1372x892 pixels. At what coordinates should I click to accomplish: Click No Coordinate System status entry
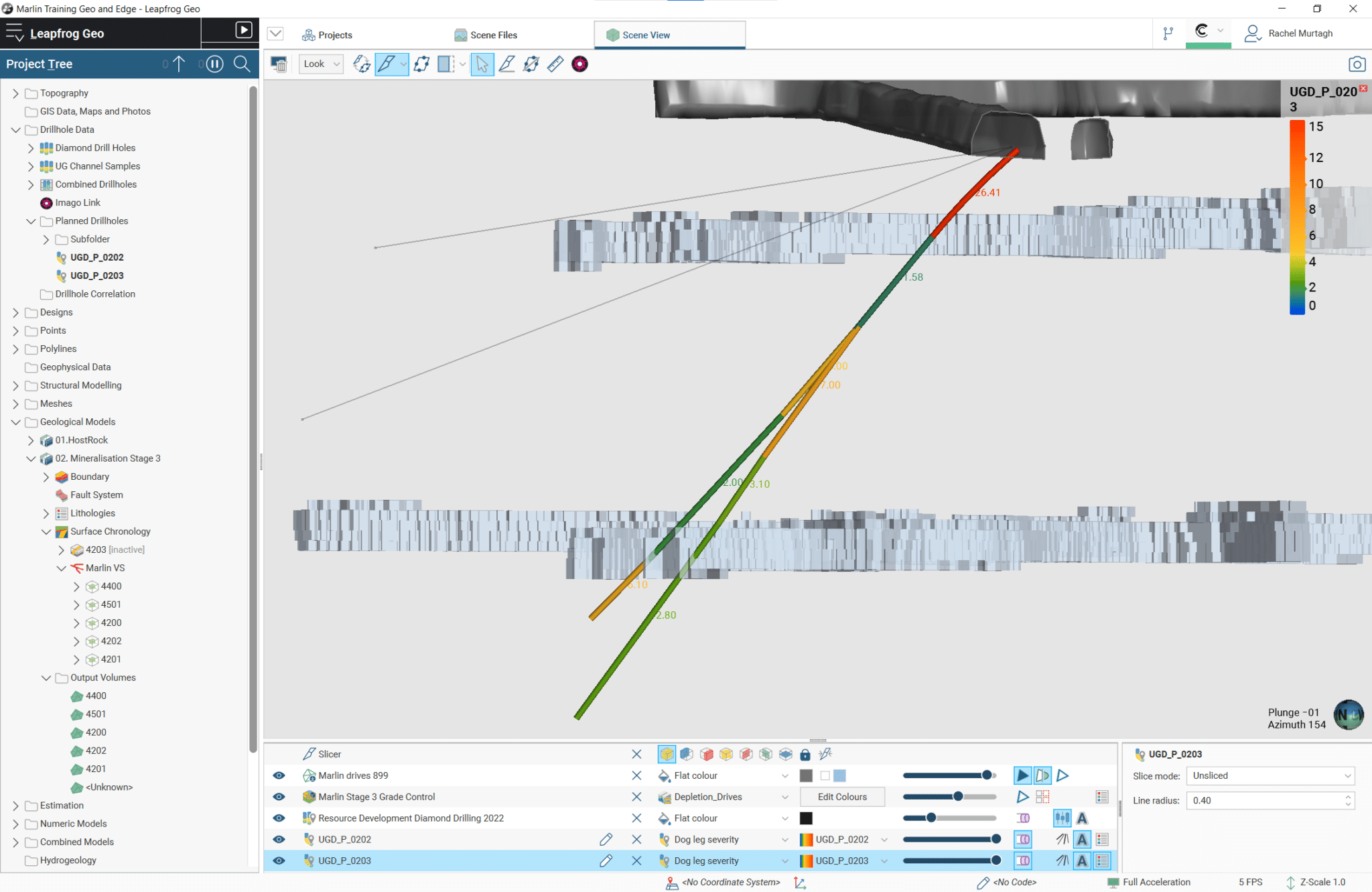point(724,883)
